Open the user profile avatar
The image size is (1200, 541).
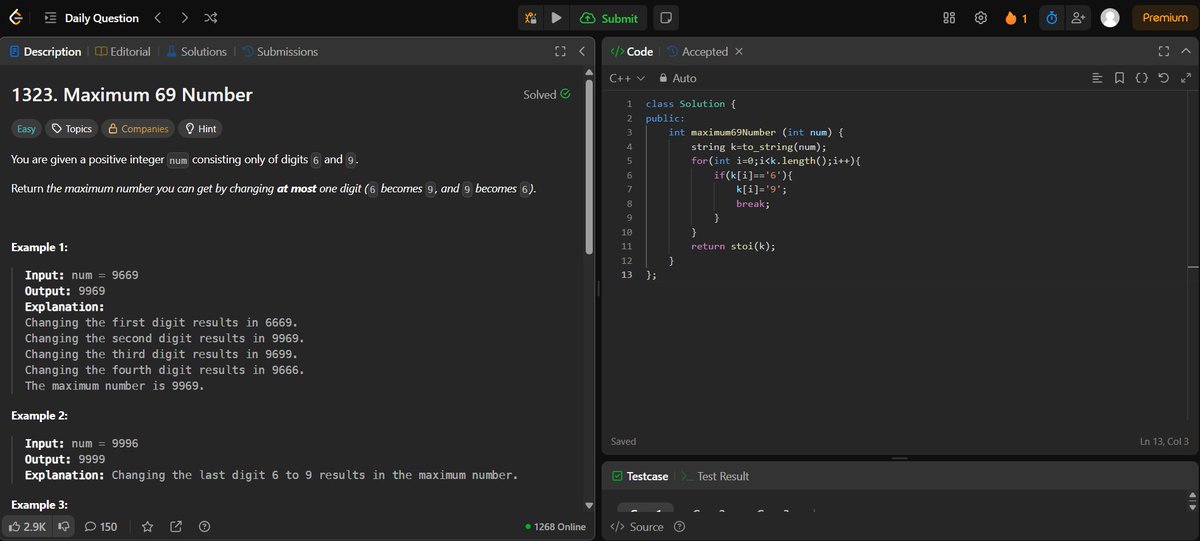tap(1110, 18)
